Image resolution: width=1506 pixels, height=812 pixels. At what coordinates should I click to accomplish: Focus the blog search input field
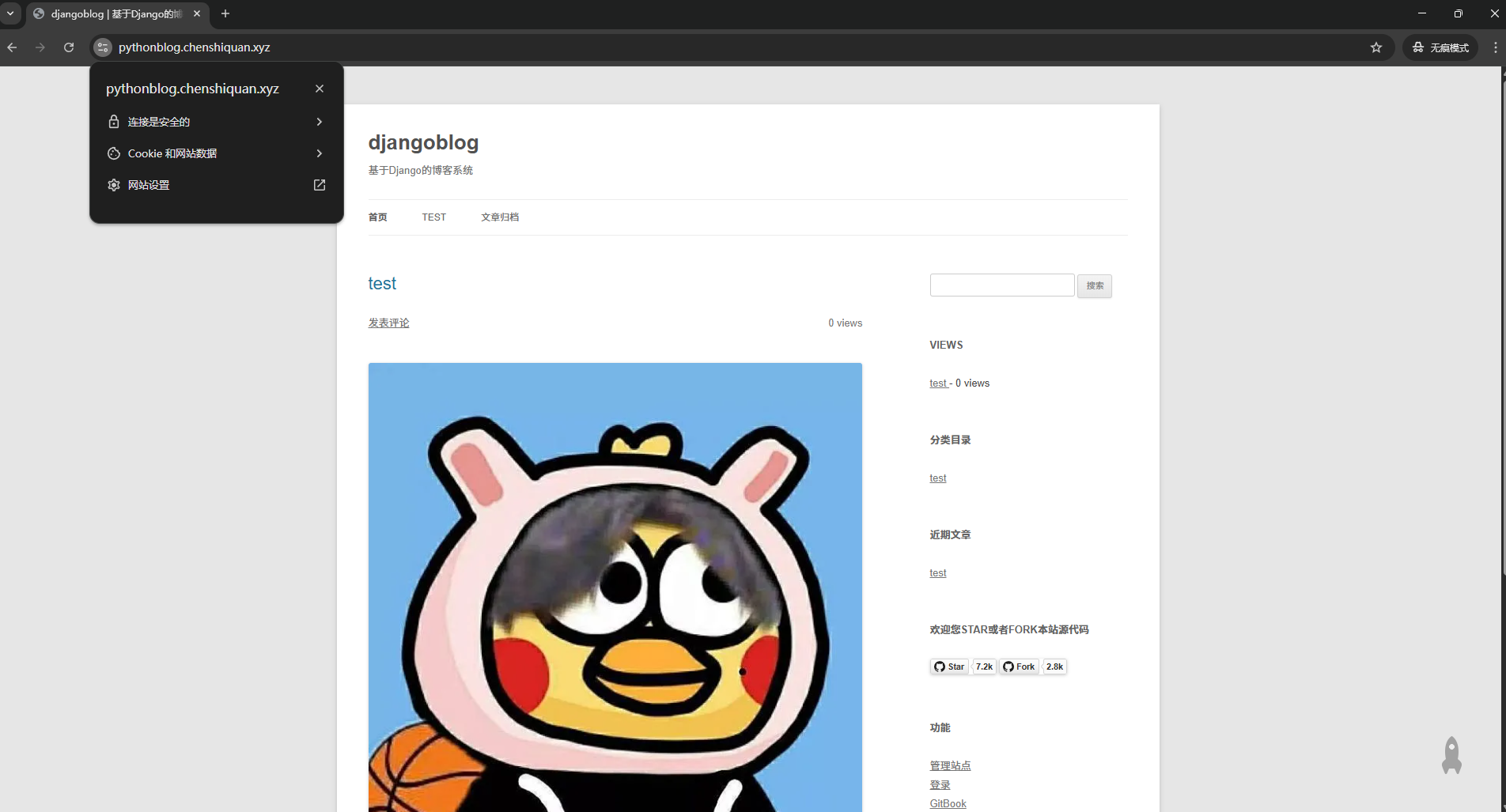click(x=1002, y=285)
